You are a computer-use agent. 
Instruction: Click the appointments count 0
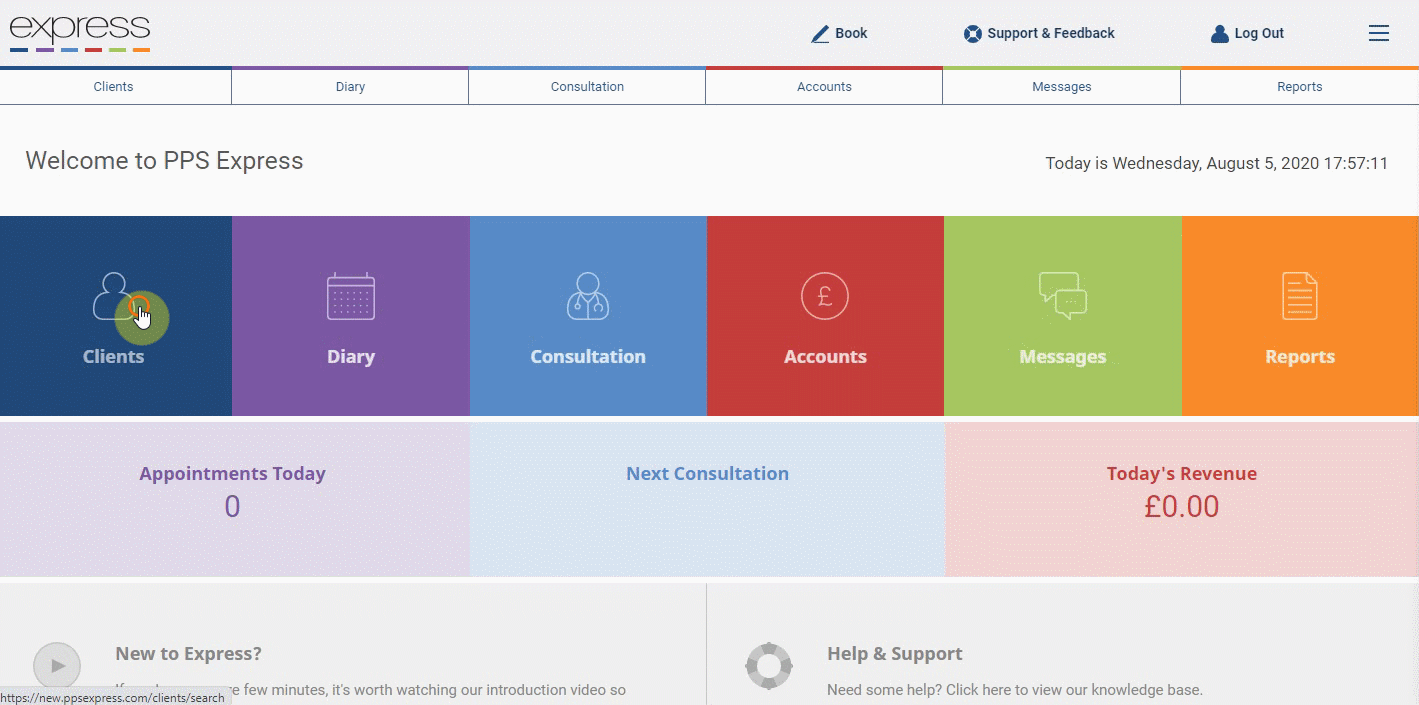(232, 507)
